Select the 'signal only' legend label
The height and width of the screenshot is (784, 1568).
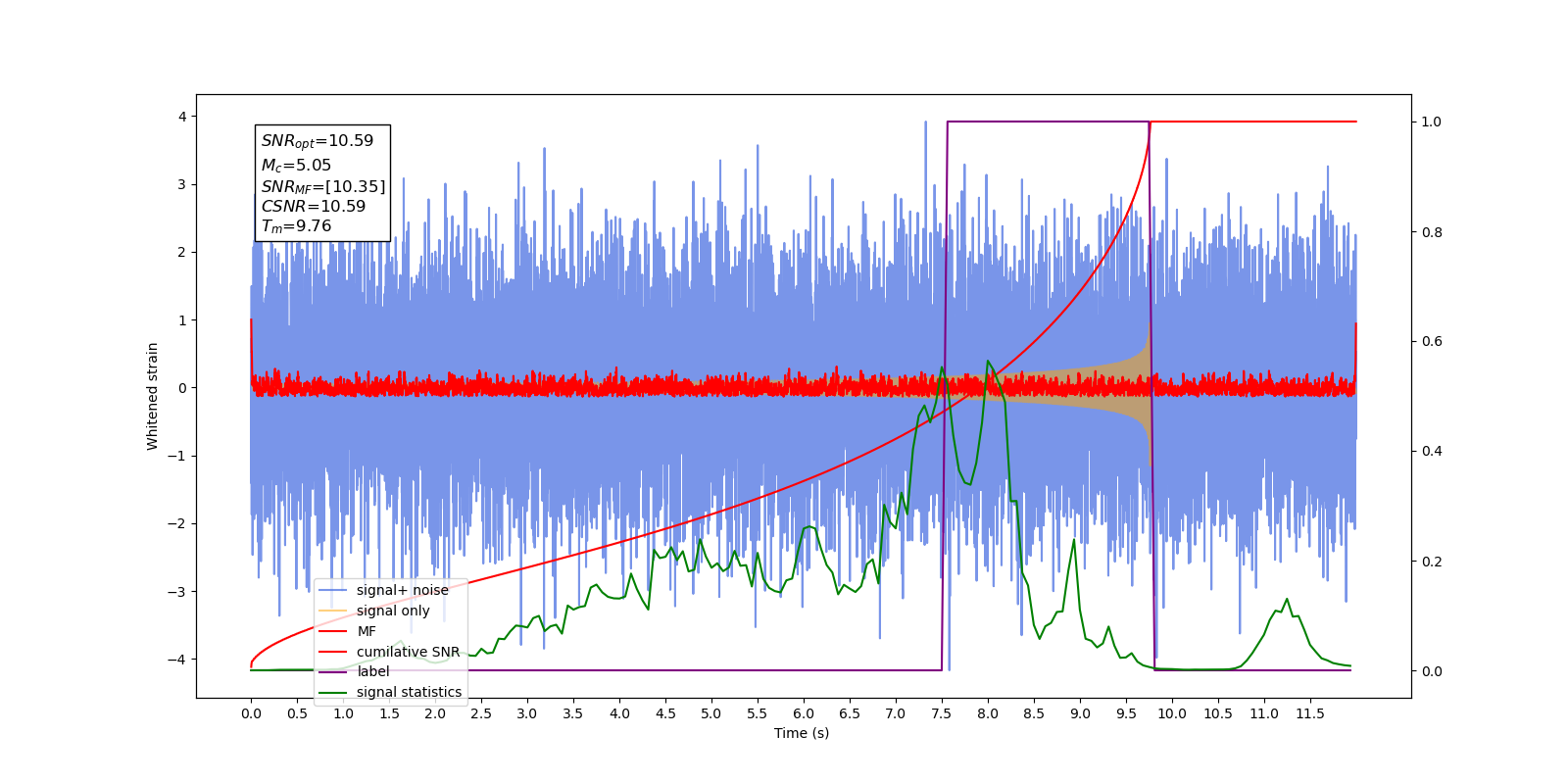pos(393,611)
